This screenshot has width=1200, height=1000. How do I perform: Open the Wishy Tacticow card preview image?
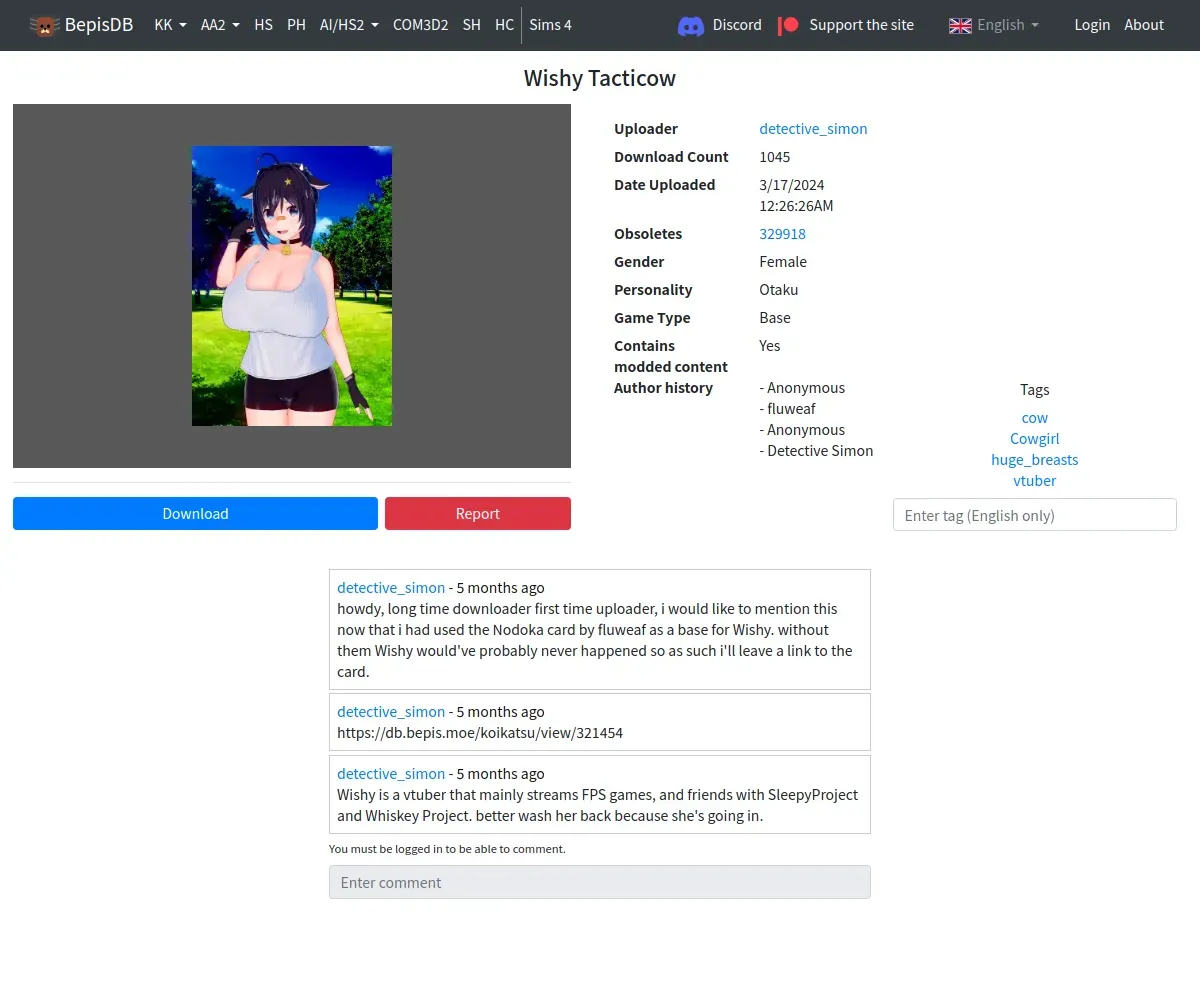tap(292, 286)
